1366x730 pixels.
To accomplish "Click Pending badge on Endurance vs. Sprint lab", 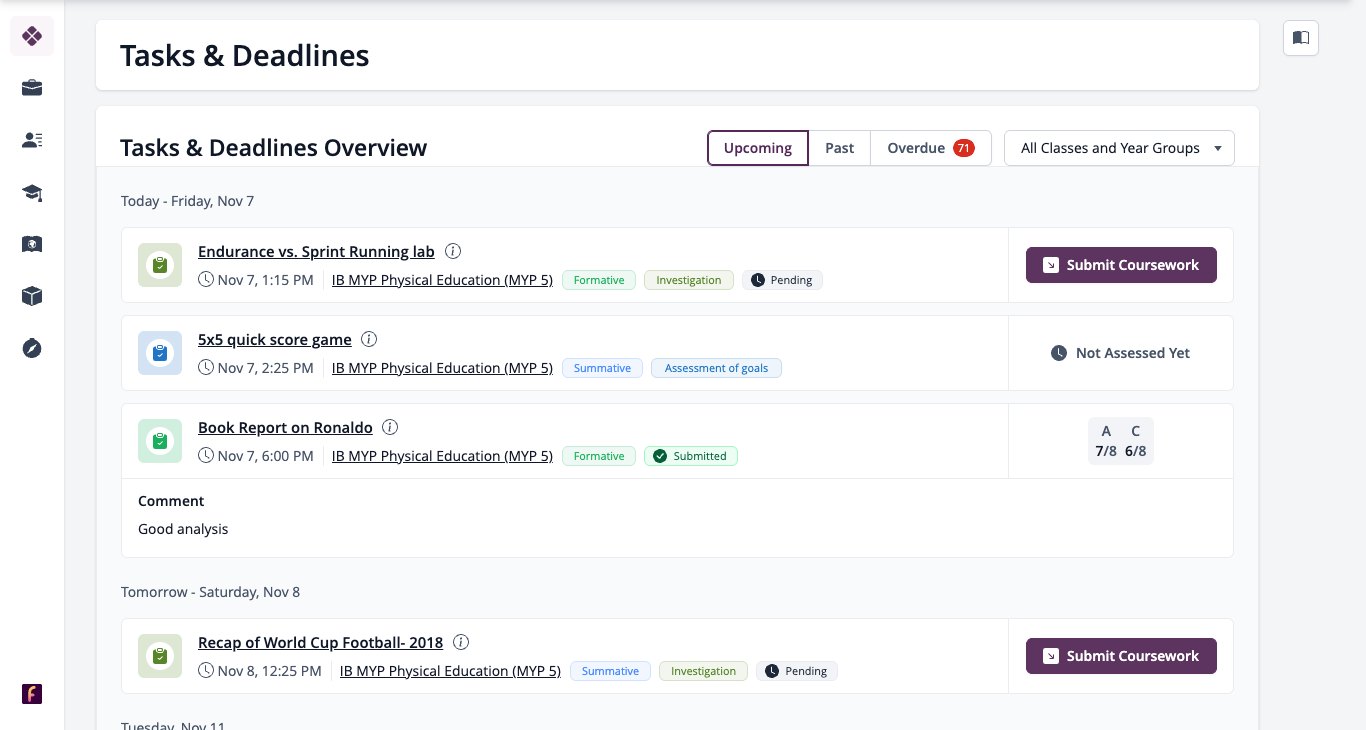I will [x=782, y=280].
